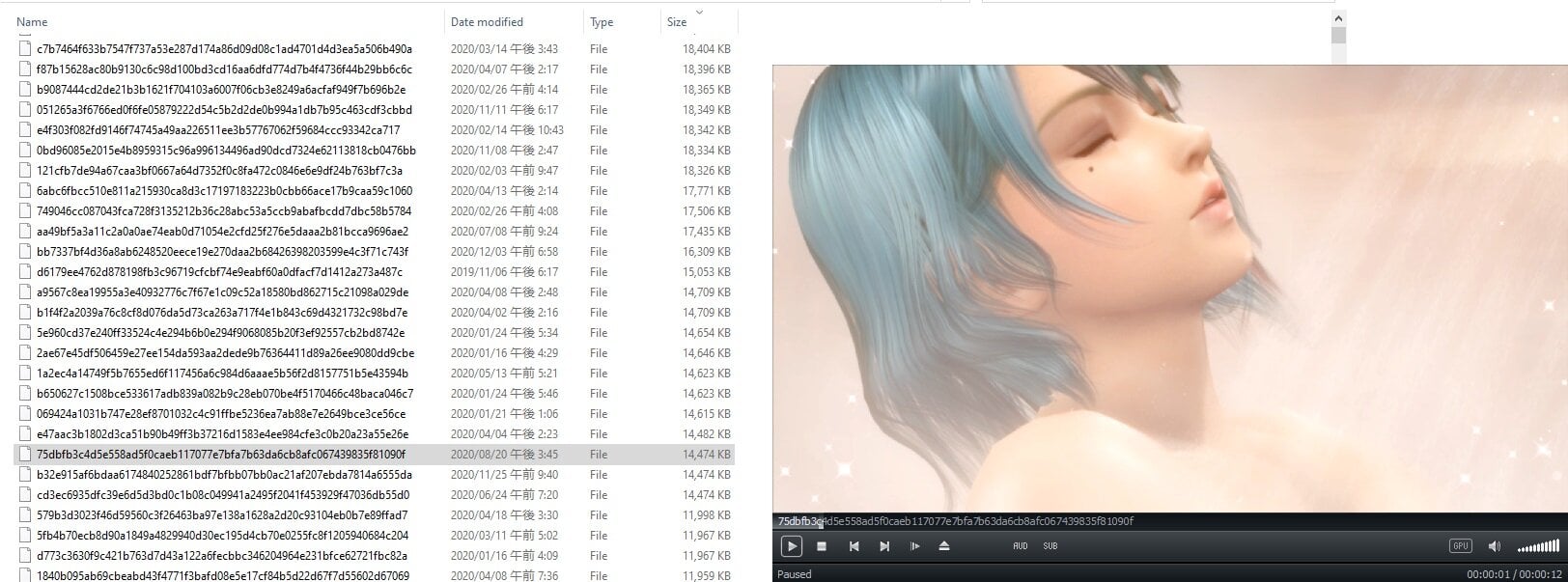Stop playback with the square Stop icon
1568x582 pixels.
pos(822,546)
